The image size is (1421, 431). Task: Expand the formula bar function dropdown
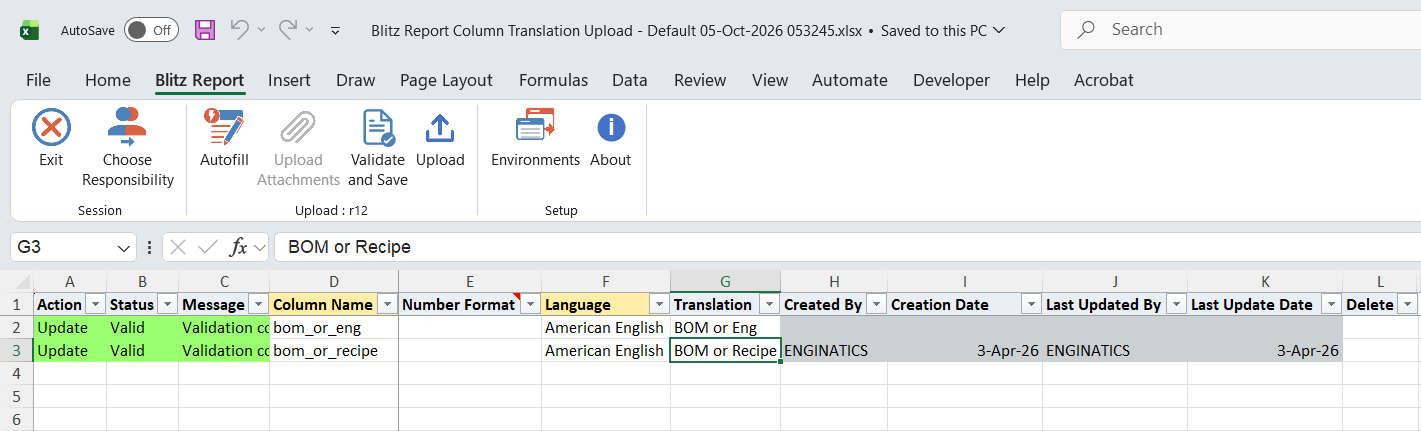(x=259, y=247)
